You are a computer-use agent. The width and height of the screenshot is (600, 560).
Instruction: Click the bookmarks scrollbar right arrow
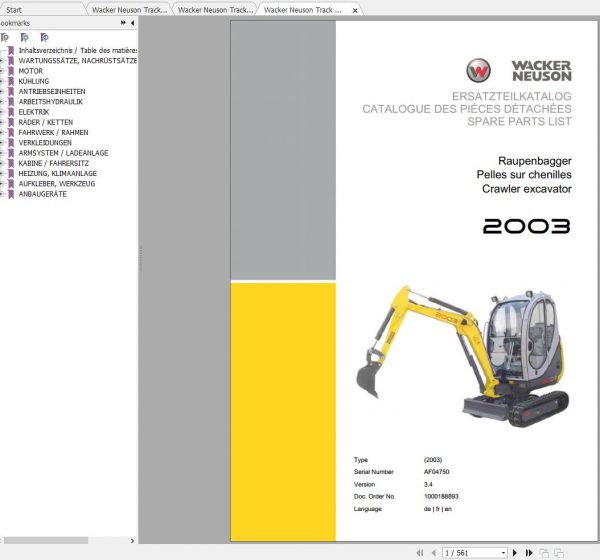click(x=132, y=540)
